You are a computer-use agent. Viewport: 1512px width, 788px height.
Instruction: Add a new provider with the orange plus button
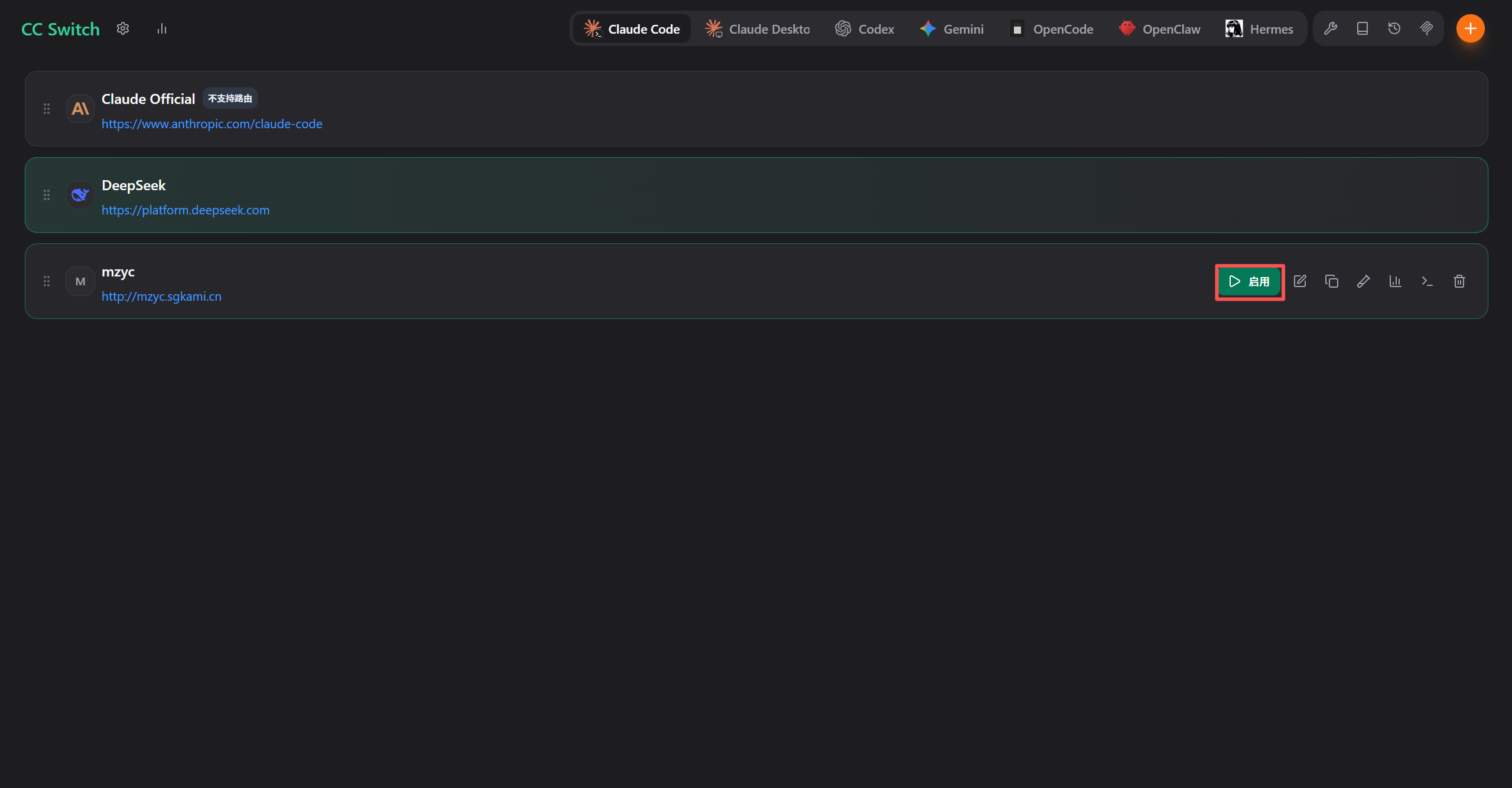pos(1471,28)
